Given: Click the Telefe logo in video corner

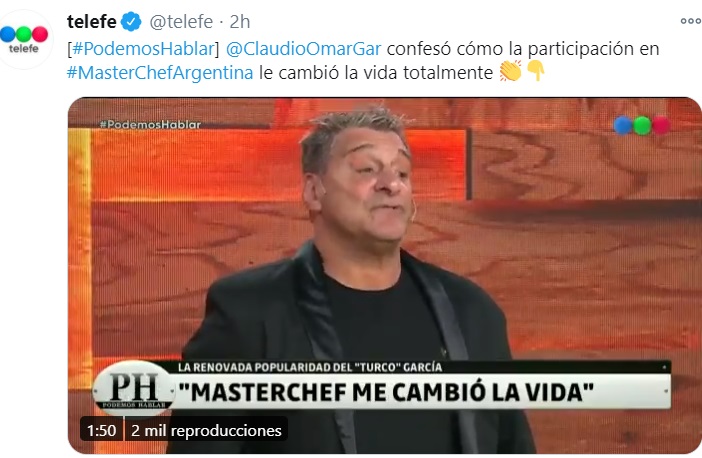Looking at the screenshot, I should pyautogui.click(x=642, y=125).
